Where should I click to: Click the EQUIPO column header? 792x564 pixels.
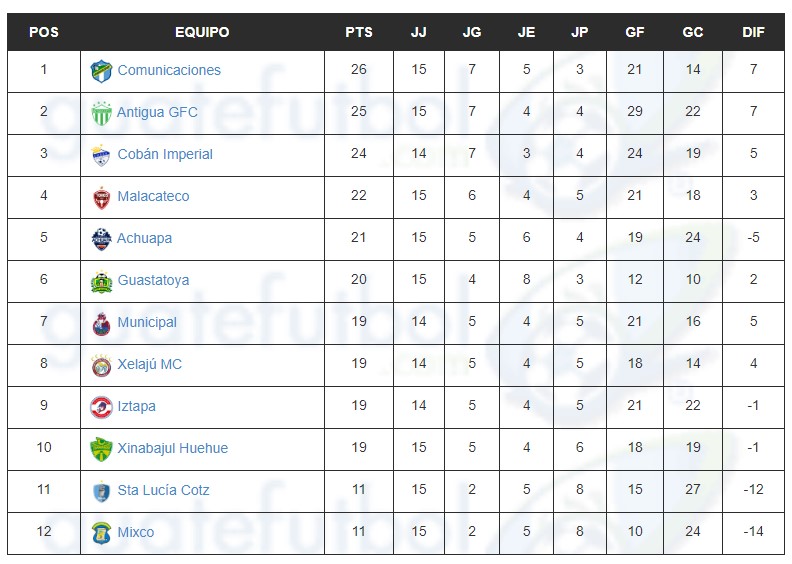(202, 32)
